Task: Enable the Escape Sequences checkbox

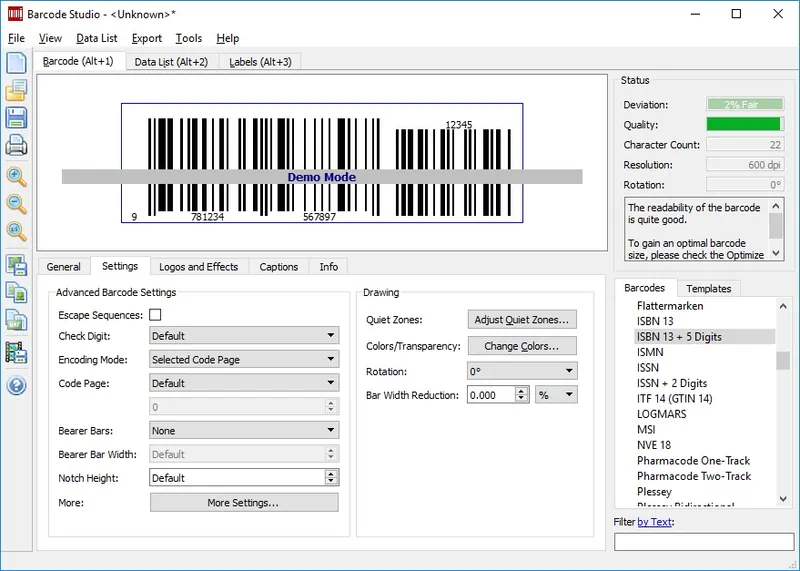Action: [155, 315]
